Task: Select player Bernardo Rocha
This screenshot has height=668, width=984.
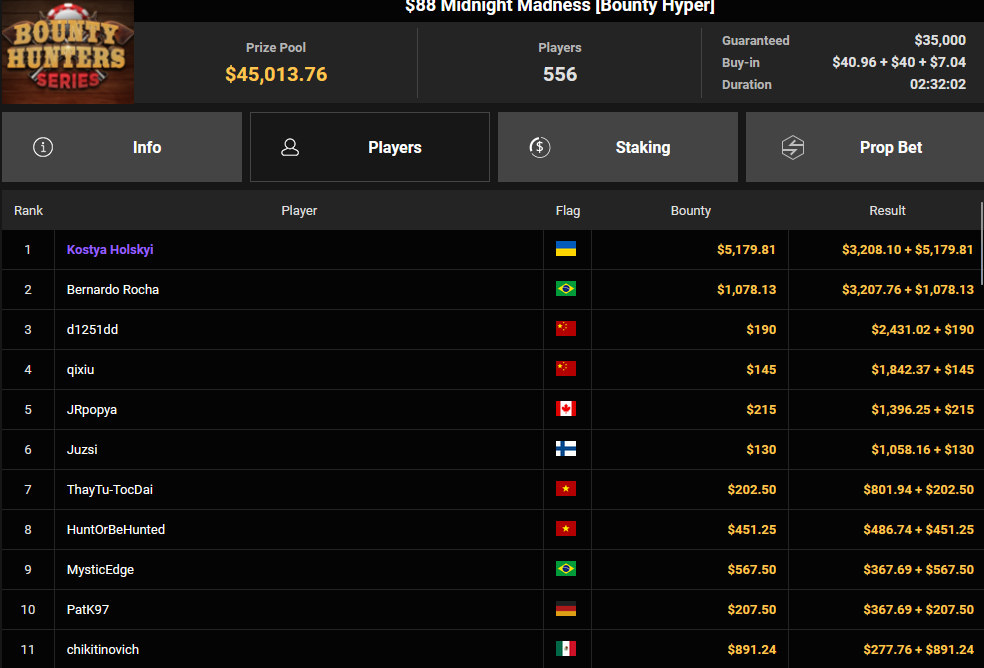Action: pyautogui.click(x=113, y=289)
